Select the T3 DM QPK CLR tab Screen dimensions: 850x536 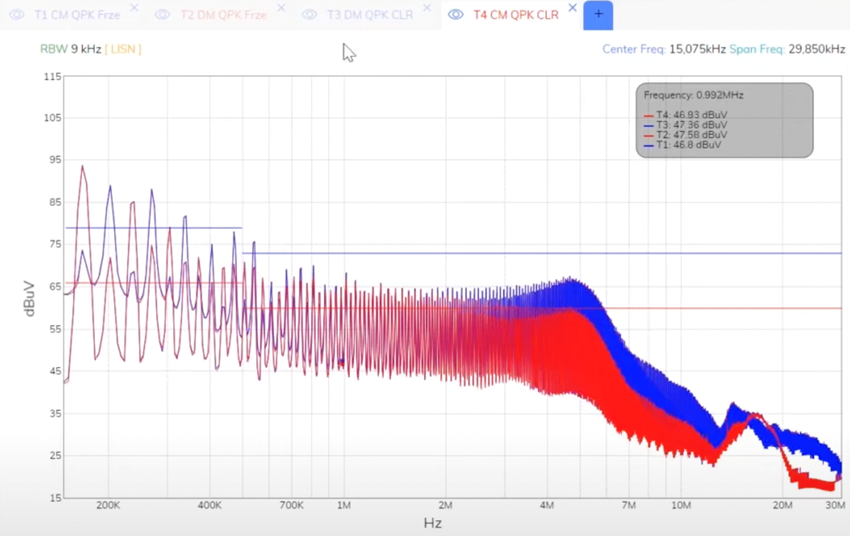[370, 15]
